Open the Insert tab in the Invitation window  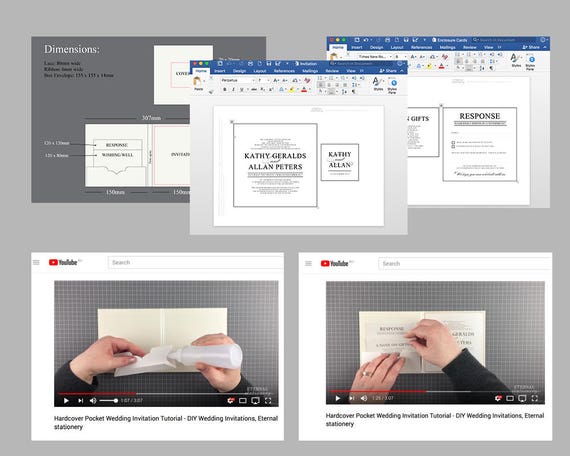(220, 71)
